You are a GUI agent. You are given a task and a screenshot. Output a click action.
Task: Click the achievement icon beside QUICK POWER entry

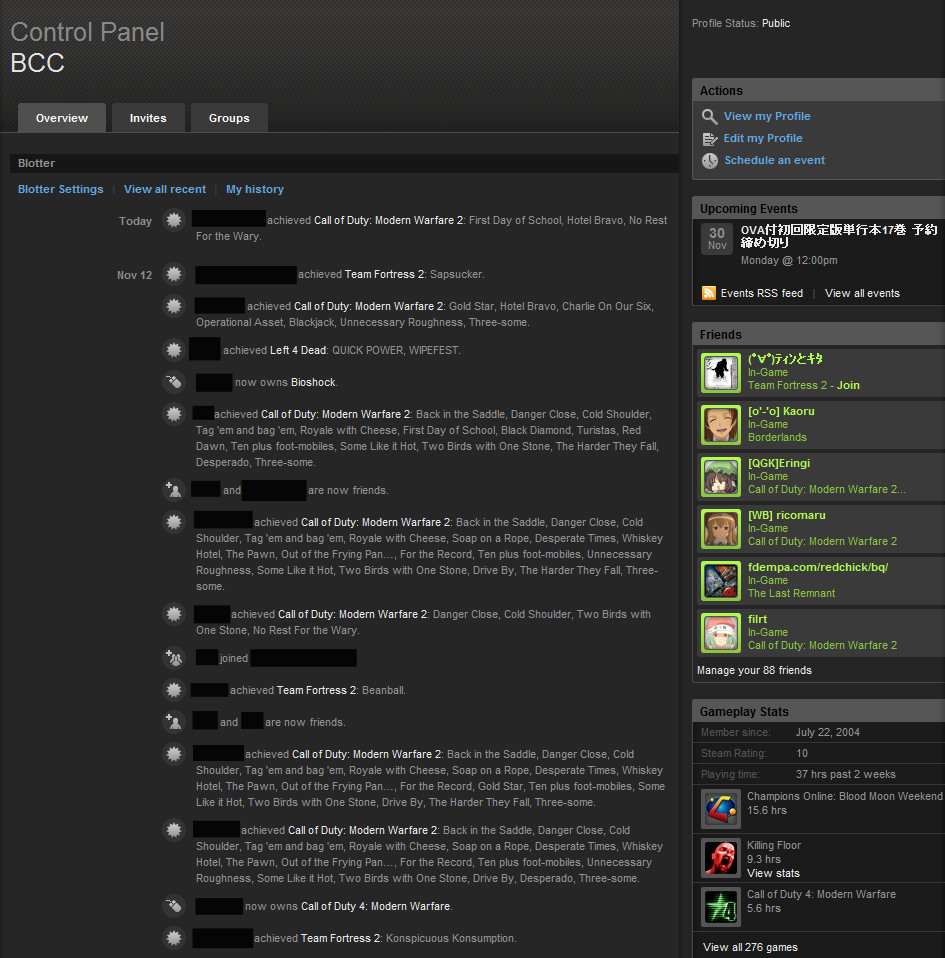point(174,350)
